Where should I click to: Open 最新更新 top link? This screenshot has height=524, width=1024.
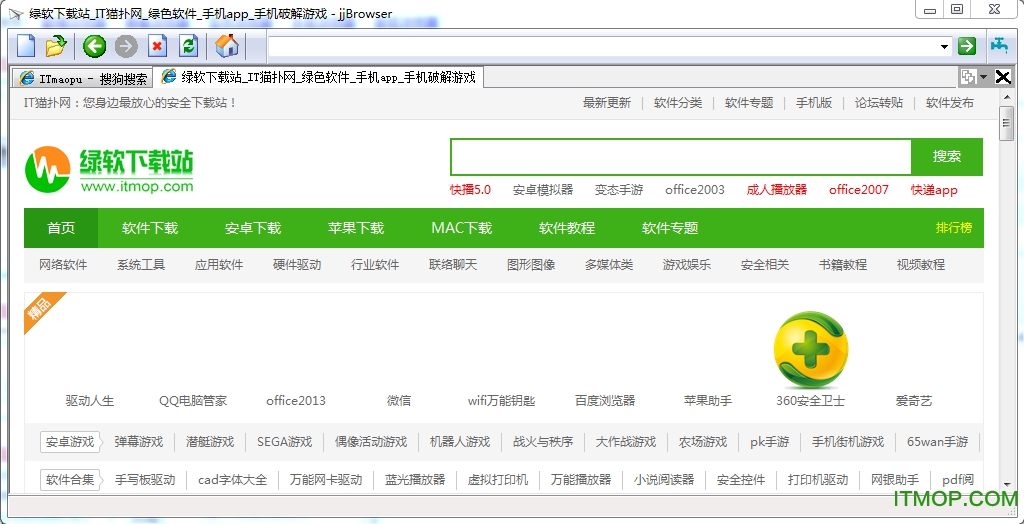[x=607, y=103]
